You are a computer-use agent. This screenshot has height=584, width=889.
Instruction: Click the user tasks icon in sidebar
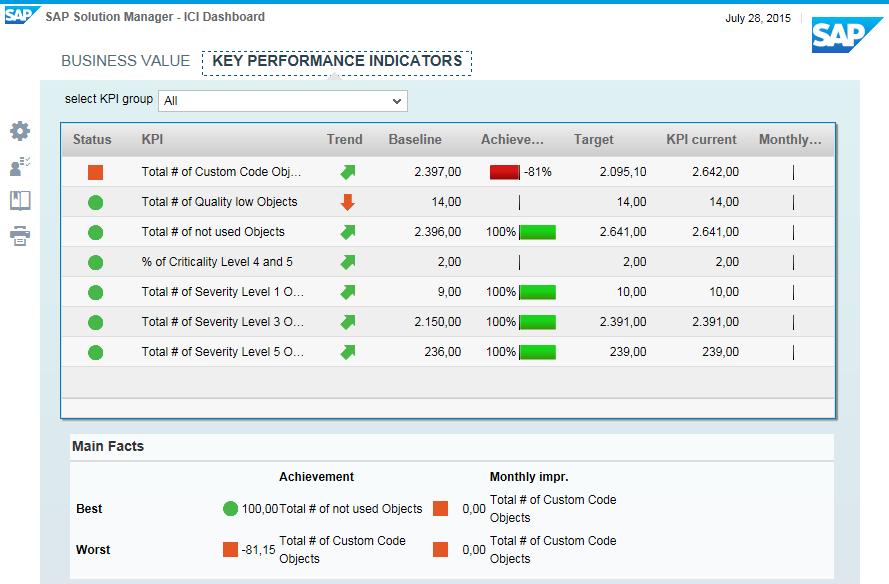20,166
